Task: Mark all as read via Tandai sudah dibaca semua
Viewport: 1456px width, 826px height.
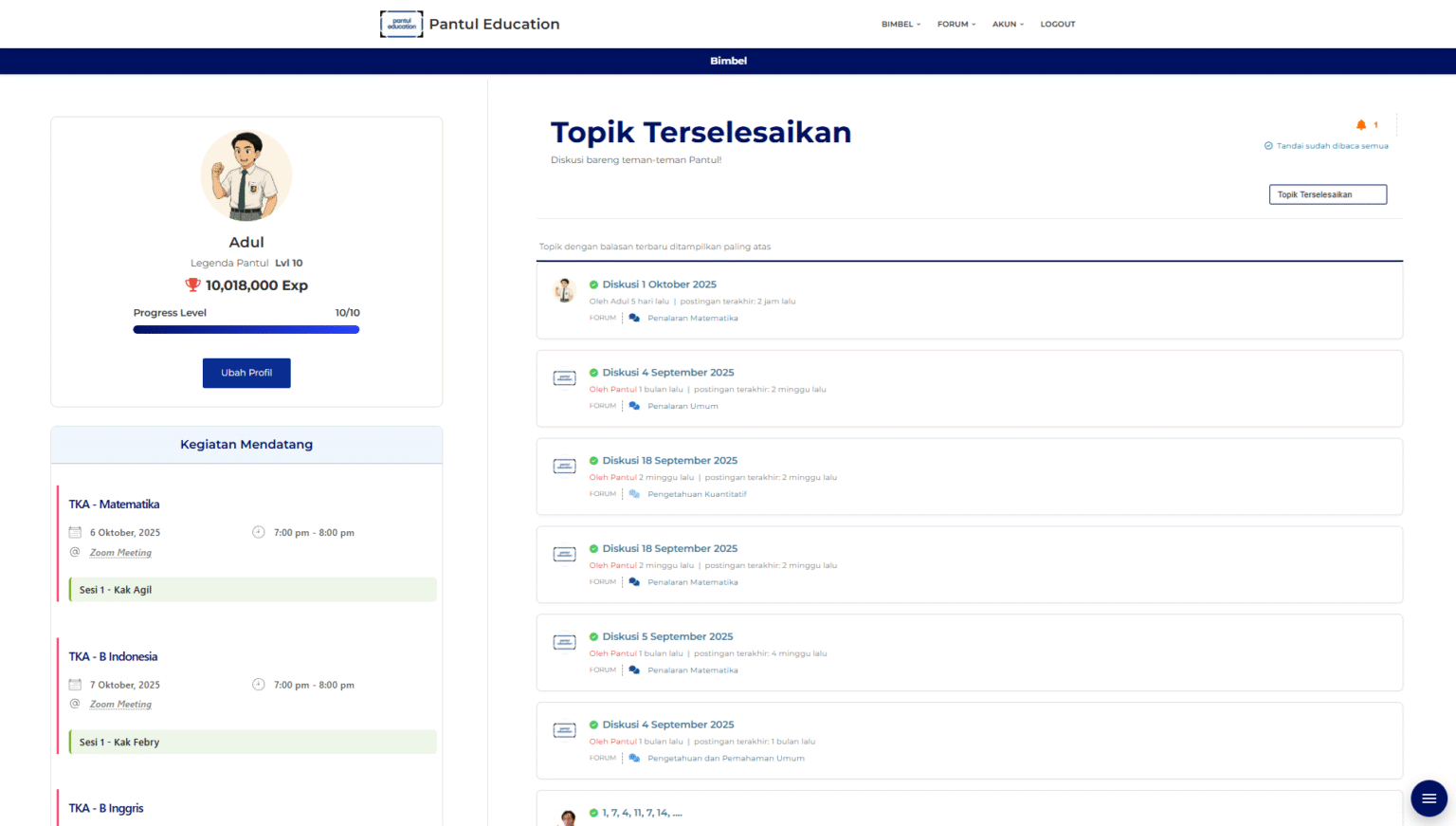Action: point(1326,146)
